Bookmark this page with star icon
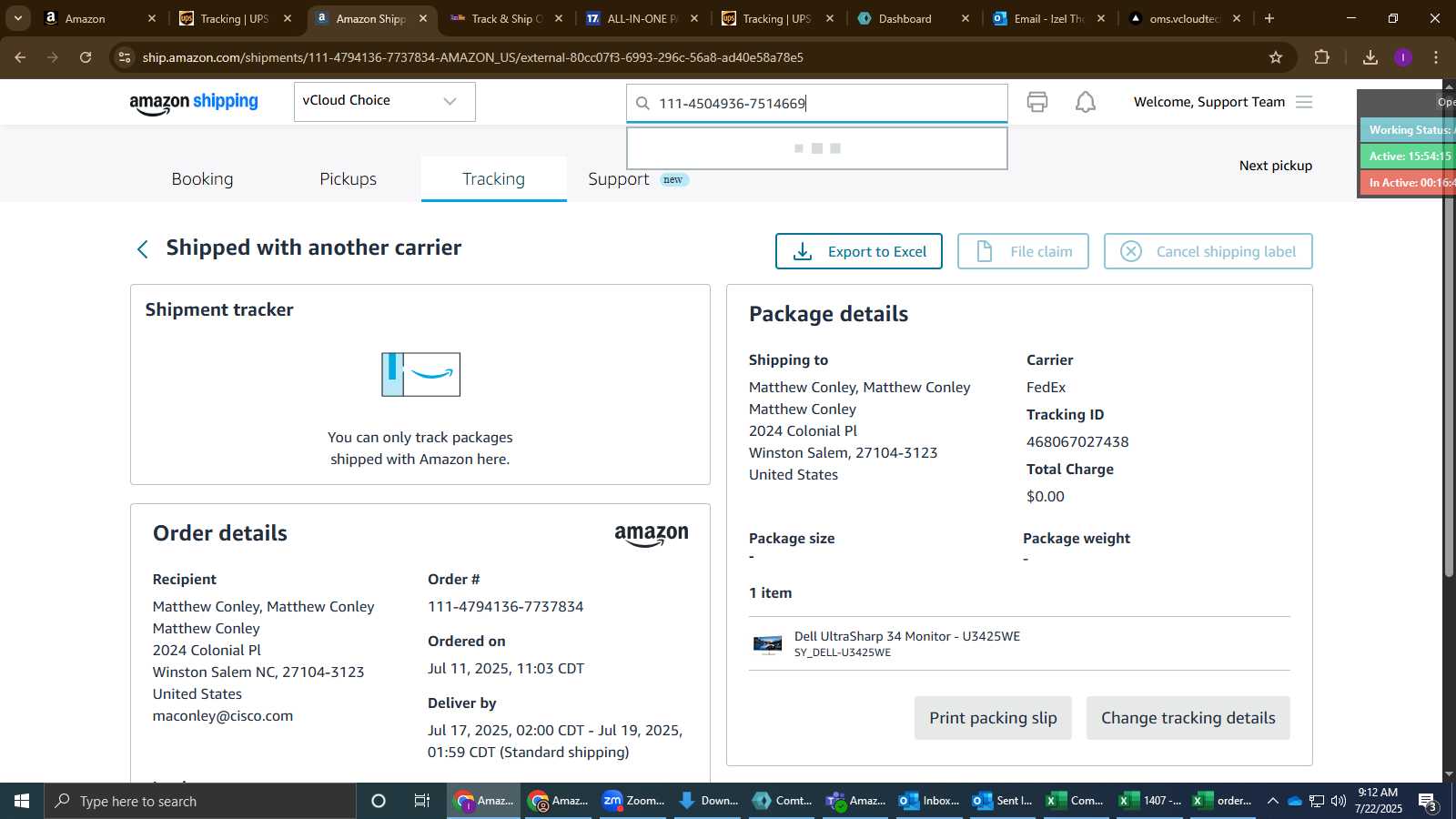The height and width of the screenshot is (819, 1456). [x=1276, y=57]
